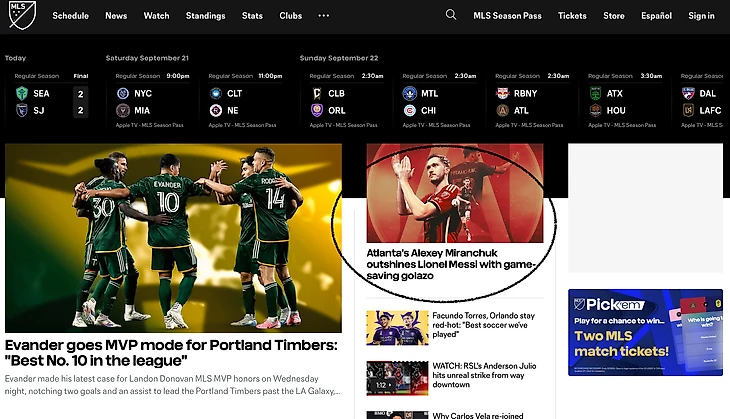Screen dimensions: 730x419
Task: Select the ATX team name
Action: (615, 93)
